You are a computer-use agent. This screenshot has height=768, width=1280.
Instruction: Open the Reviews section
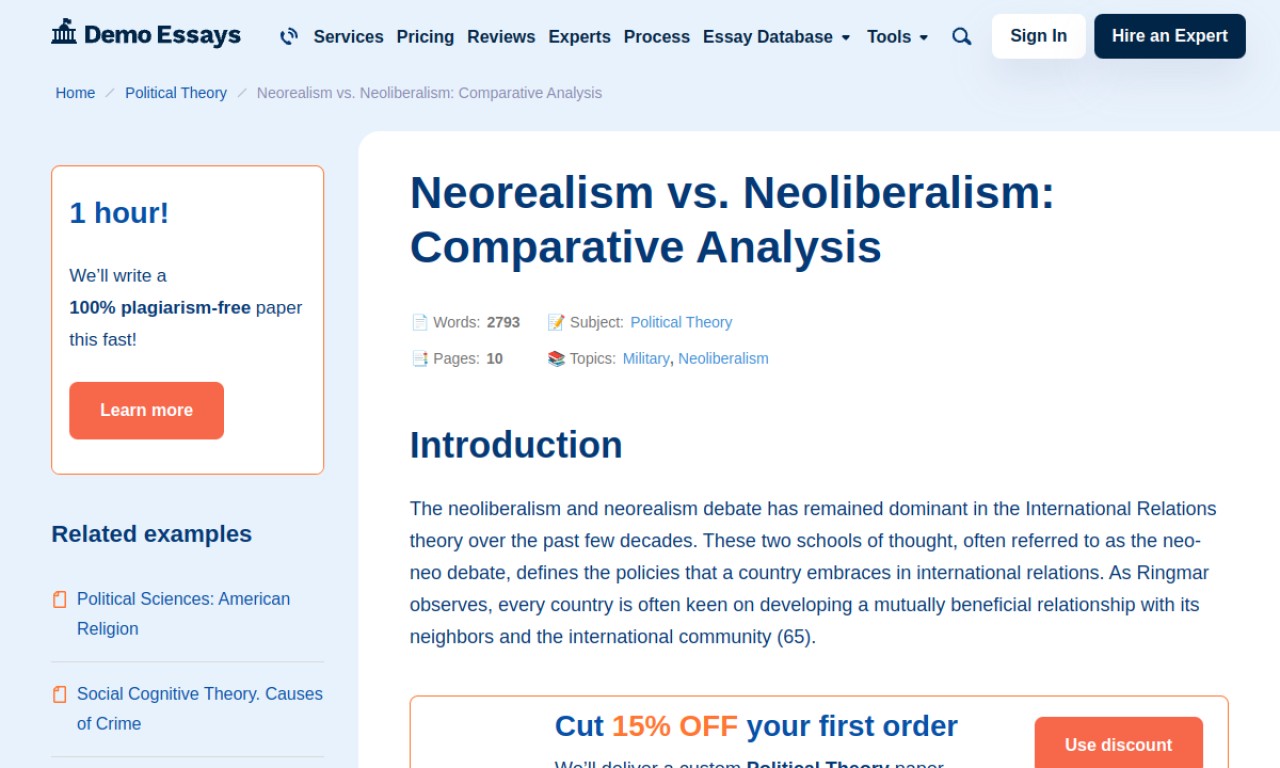pyautogui.click(x=501, y=36)
